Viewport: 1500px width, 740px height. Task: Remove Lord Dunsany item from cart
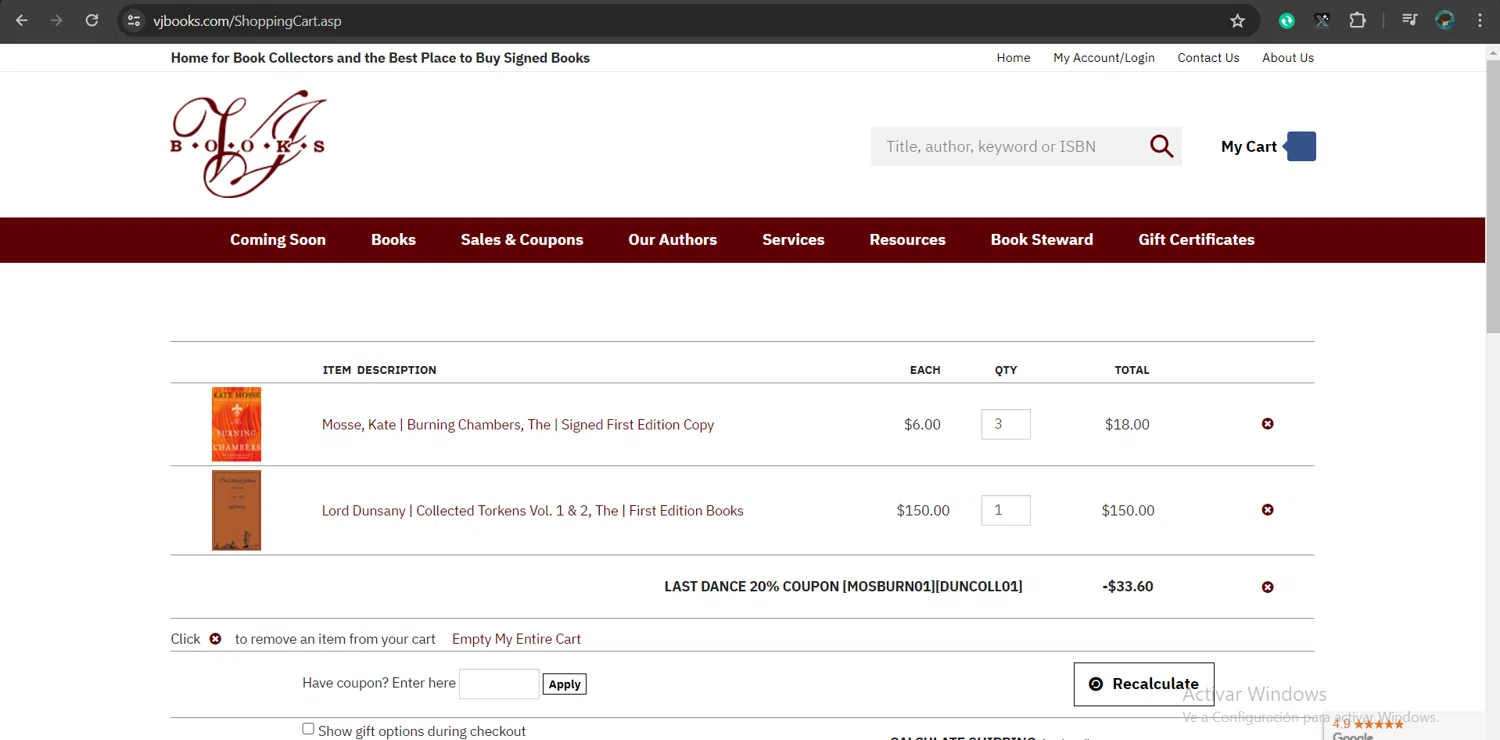point(1267,510)
